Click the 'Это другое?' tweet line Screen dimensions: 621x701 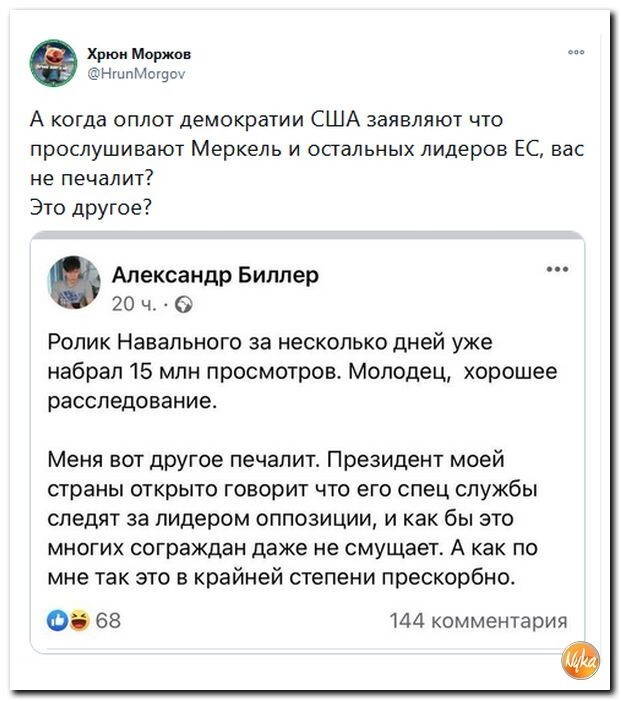(x=91, y=207)
